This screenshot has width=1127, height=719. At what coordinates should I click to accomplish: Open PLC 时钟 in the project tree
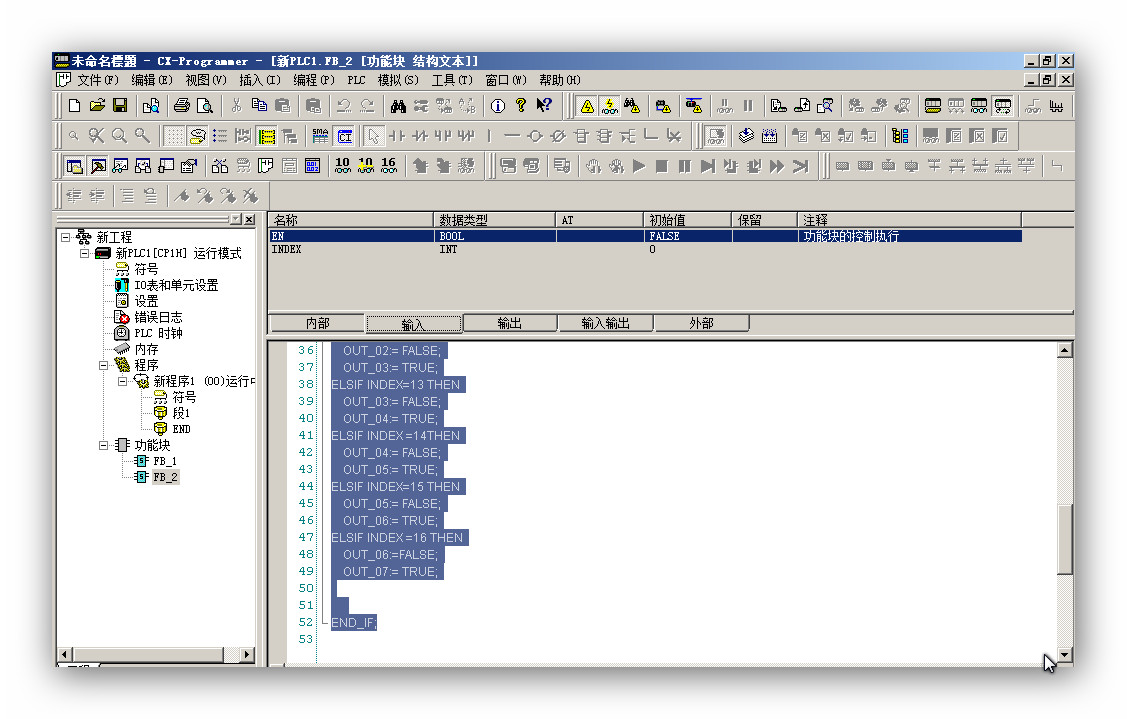click(122, 333)
